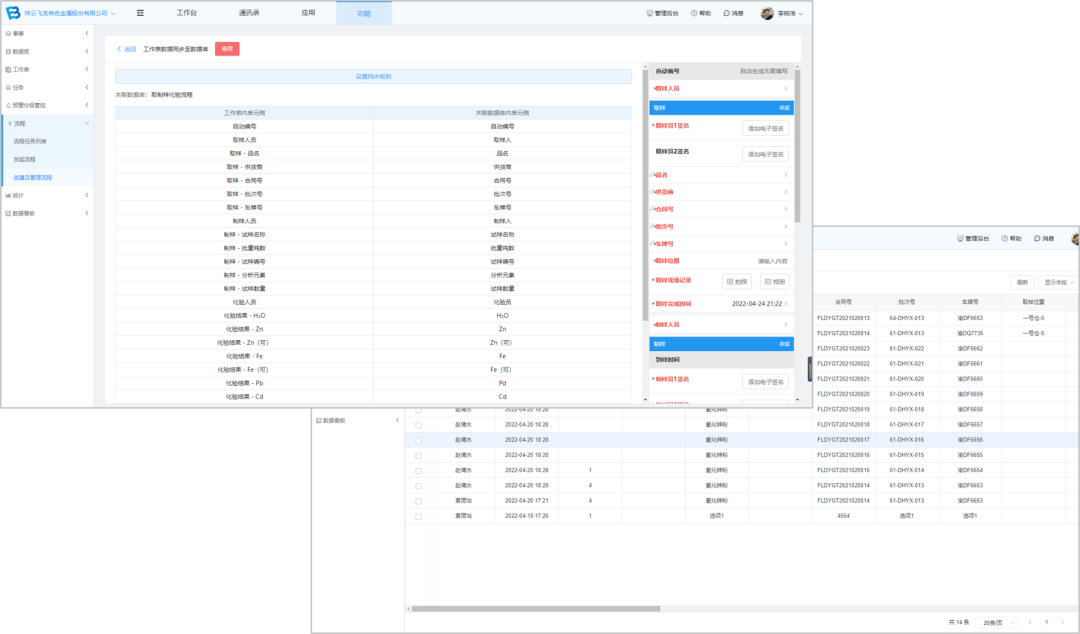Click the 相册 album button
The height and width of the screenshot is (634, 1080).
[x=774, y=282]
